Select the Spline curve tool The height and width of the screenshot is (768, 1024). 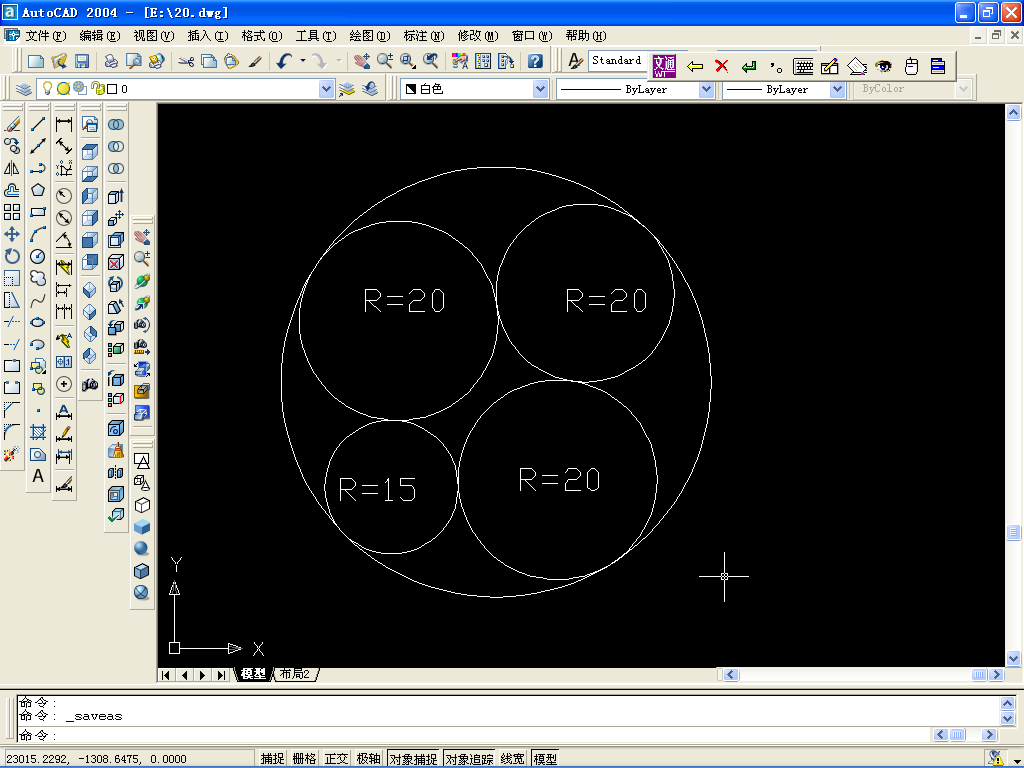click(38, 300)
